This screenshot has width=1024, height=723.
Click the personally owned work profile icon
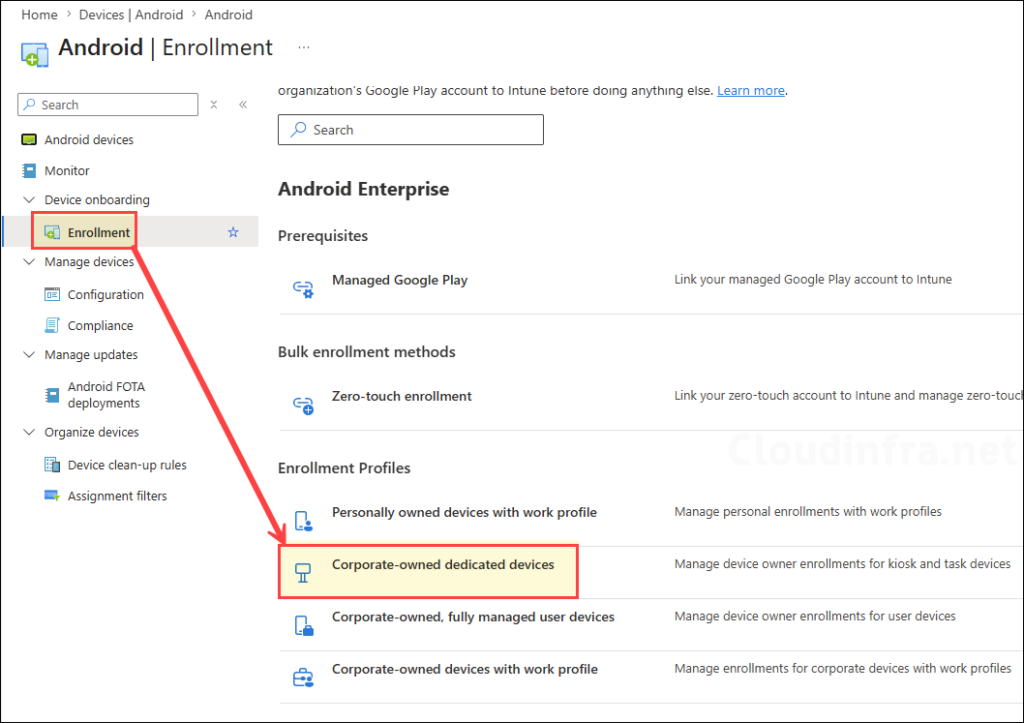point(303,521)
